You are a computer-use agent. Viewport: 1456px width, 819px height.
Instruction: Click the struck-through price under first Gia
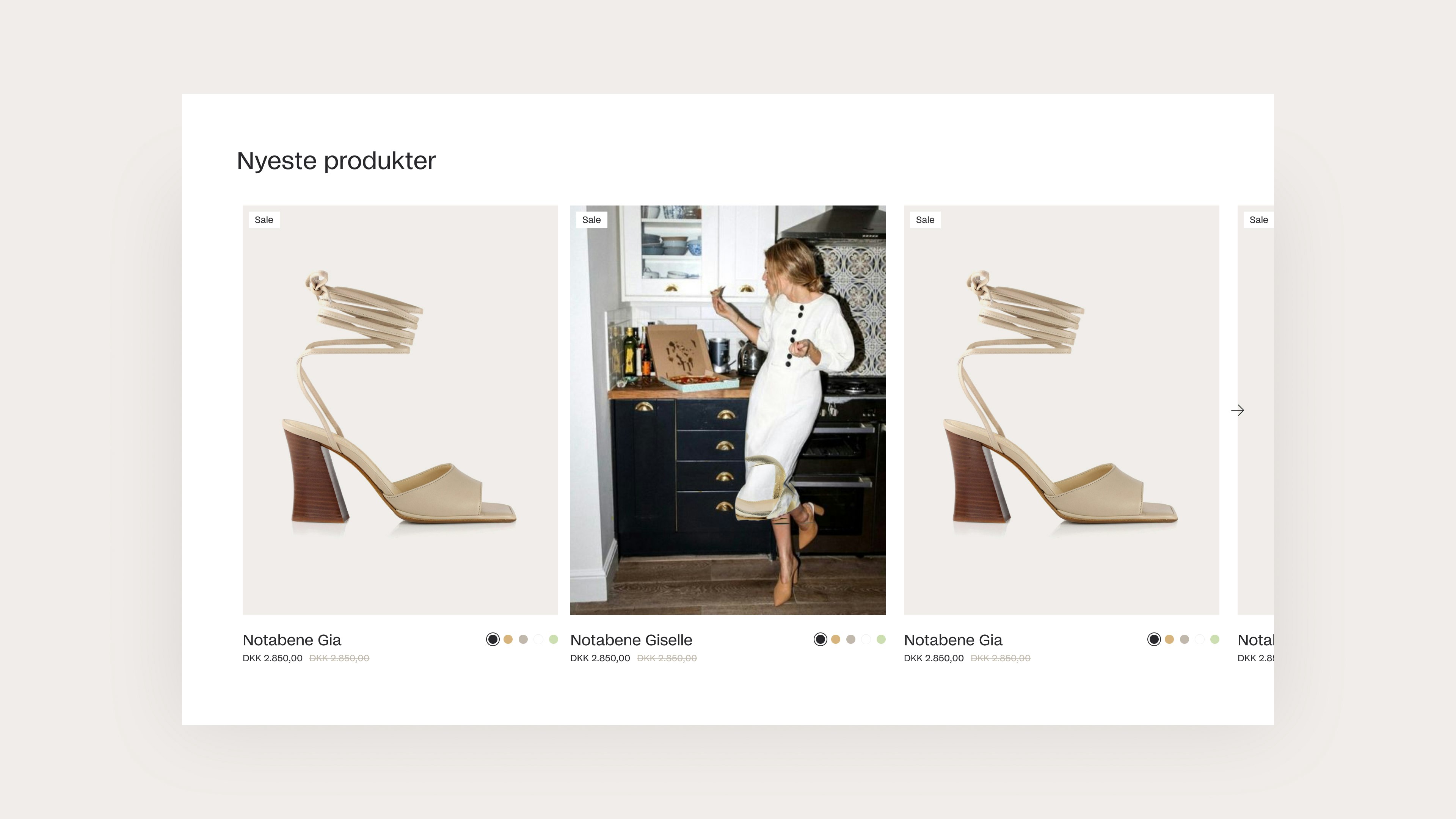(x=339, y=659)
